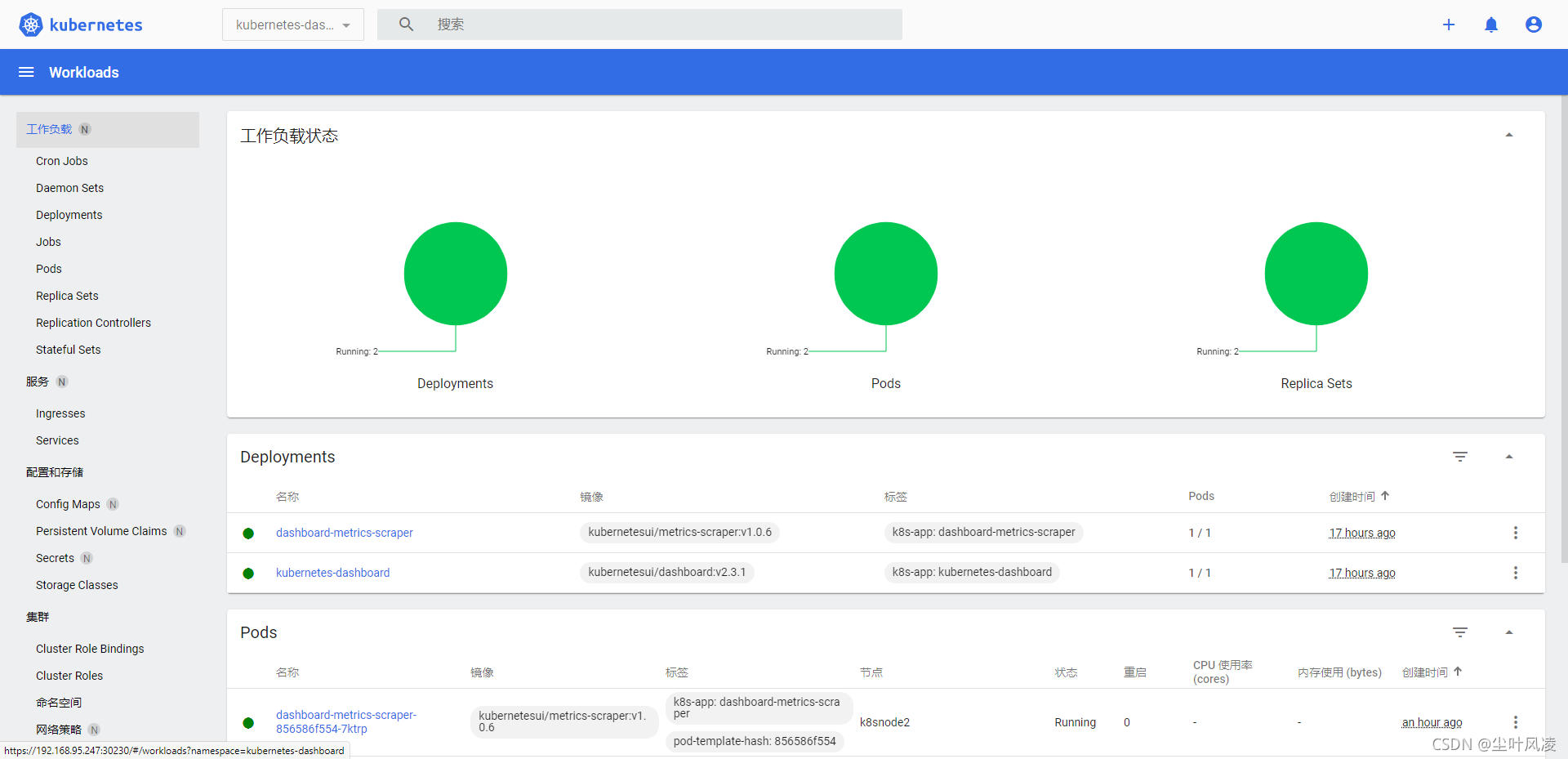Open 网络策略 in the sidebar
Image resolution: width=1568 pixels, height=759 pixels.
coord(59,730)
